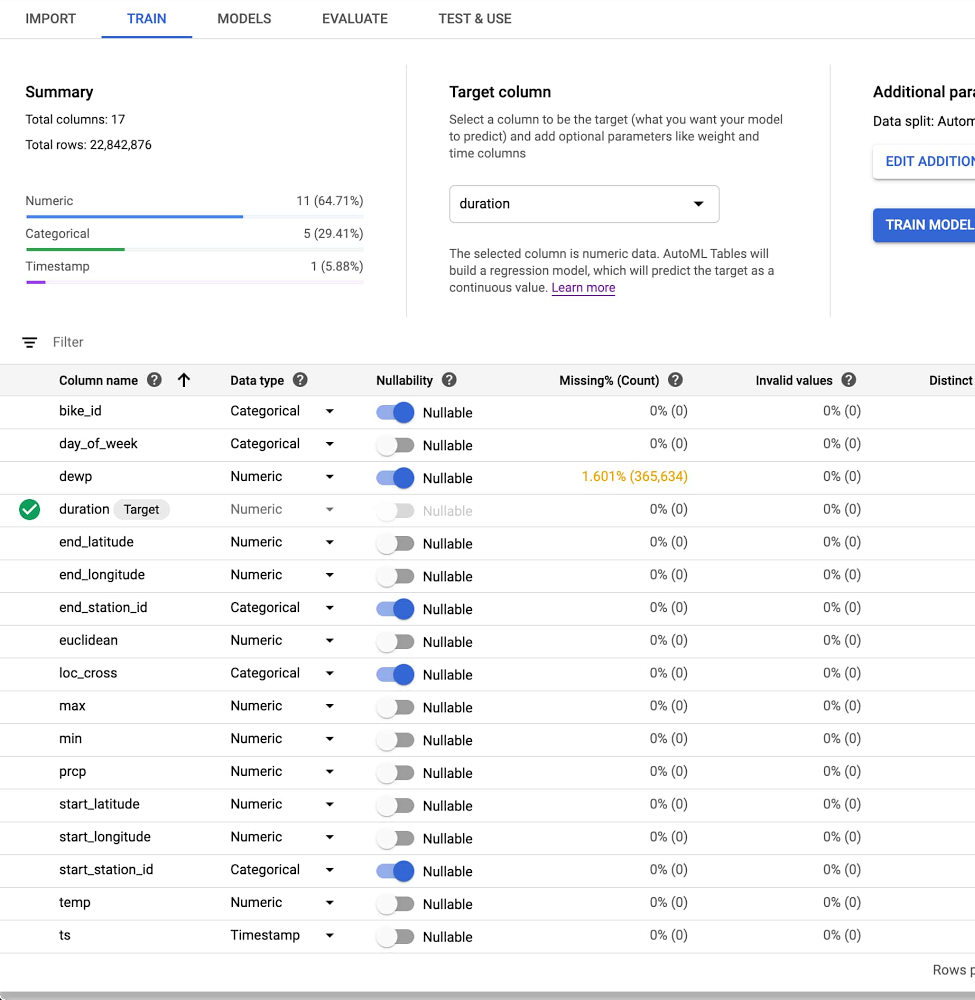
Task: Disable Nullable switch for dewp
Action: pos(395,478)
